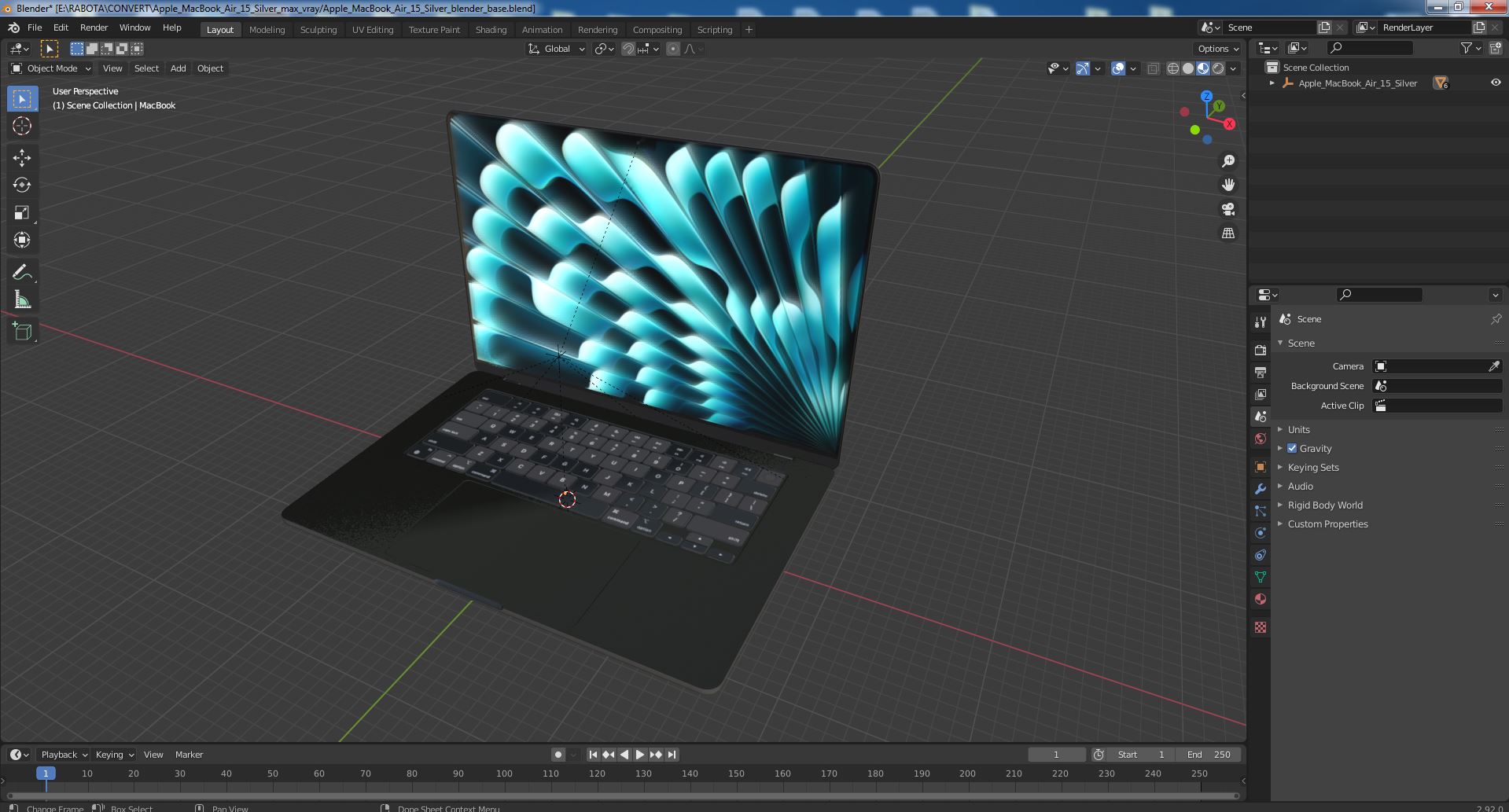Expand the Units panel

pos(1298,429)
